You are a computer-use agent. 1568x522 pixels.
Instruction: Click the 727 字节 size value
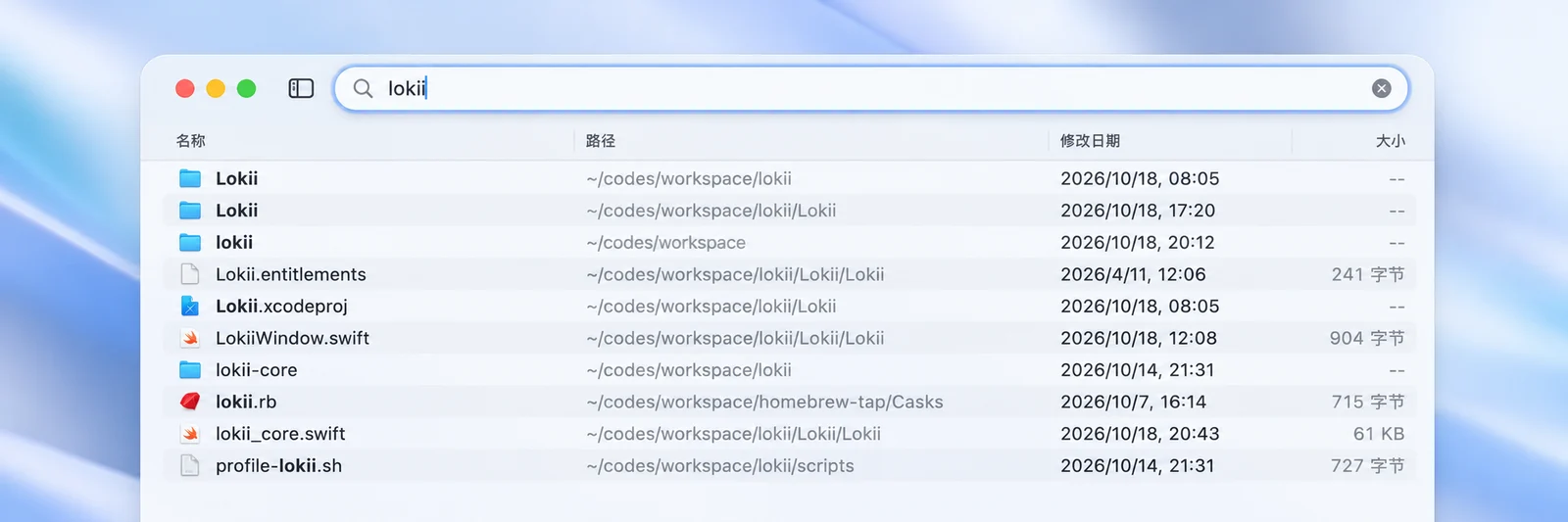click(x=1368, y=466)
